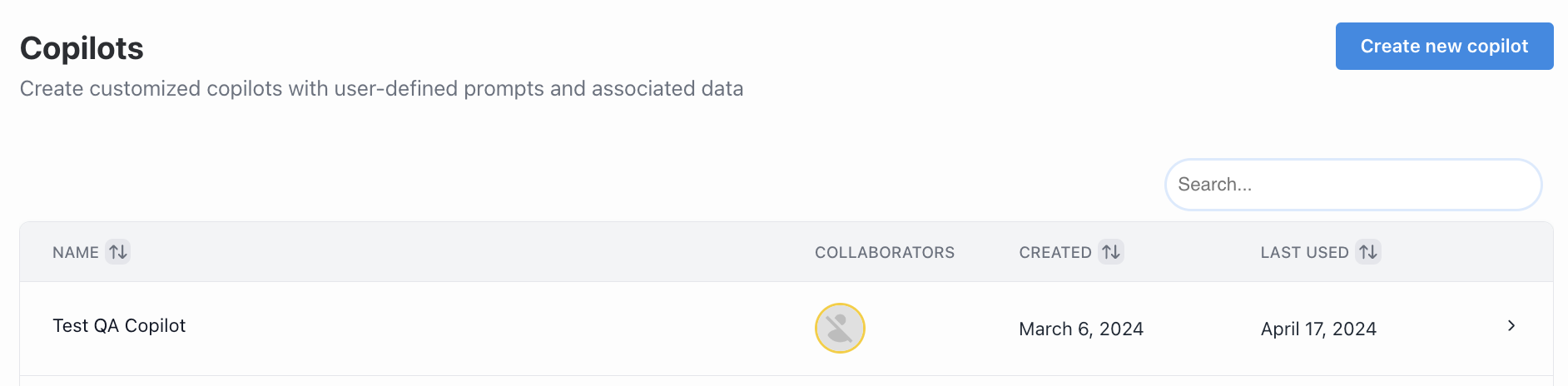Expand Test QA Copilot with right chevron
Viewport: 1568px width, 386px height.
click(x=1511, y=326)
